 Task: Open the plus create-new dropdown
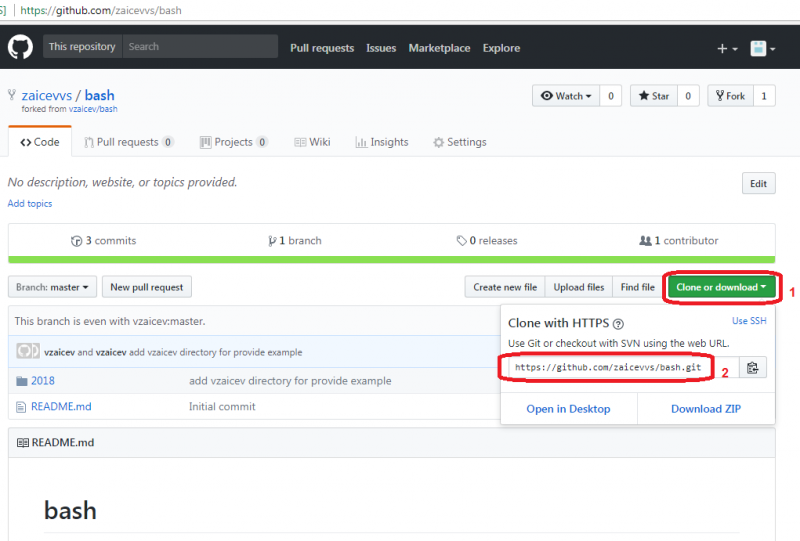pyautogui.click(x=727, y=48)
